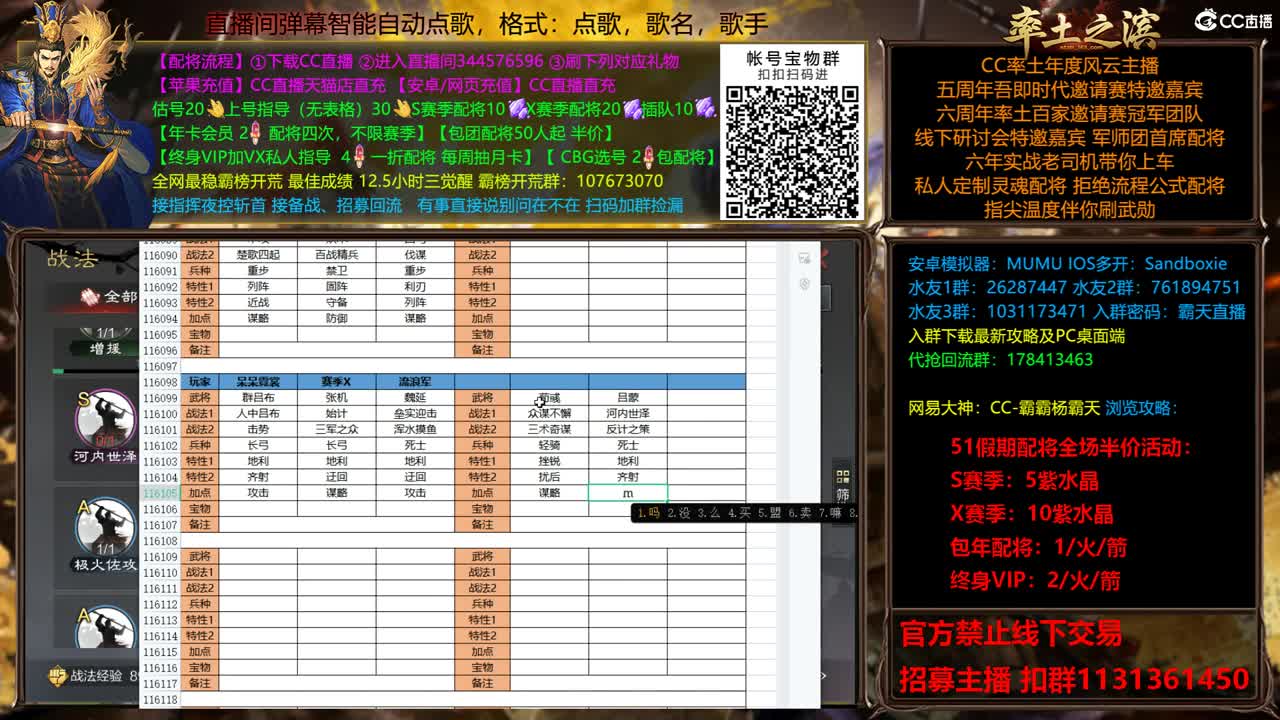Select the 三军之众 cell

tap(336, 430)
